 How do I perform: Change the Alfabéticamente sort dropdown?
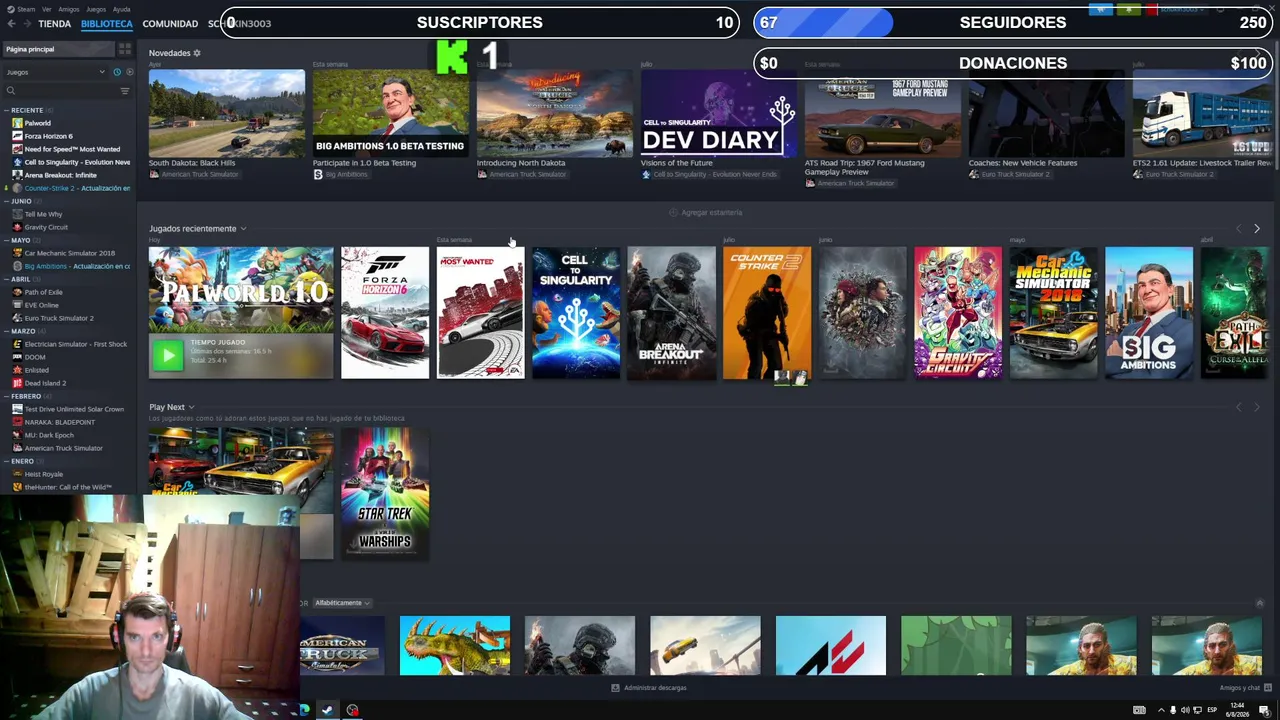pyautogui.click(x=342, y=603)
